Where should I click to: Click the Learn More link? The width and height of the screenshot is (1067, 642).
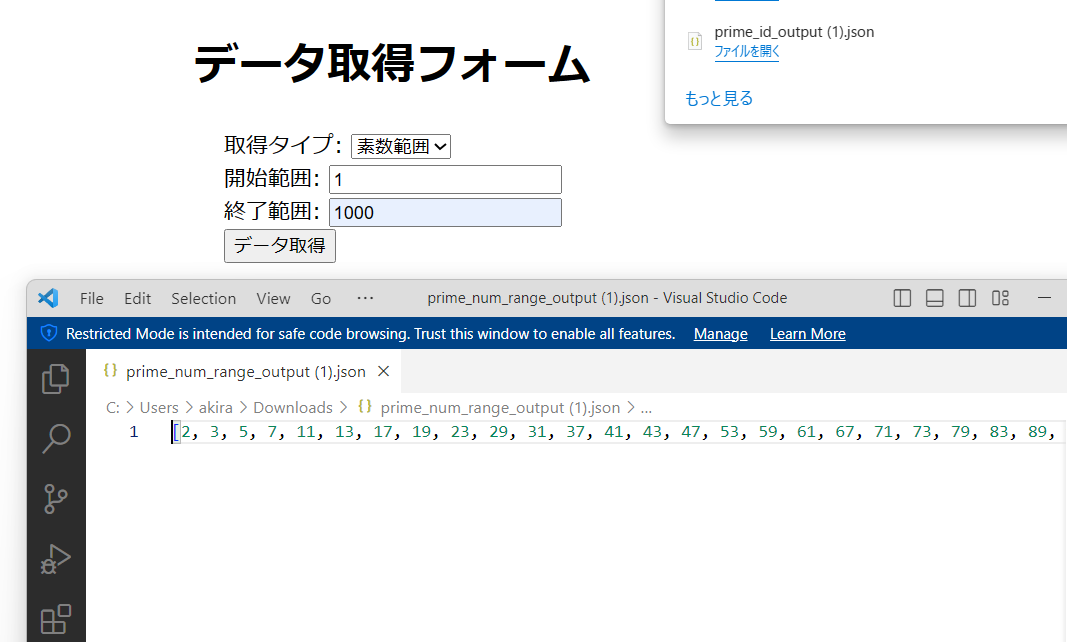[x=808, y=334]
